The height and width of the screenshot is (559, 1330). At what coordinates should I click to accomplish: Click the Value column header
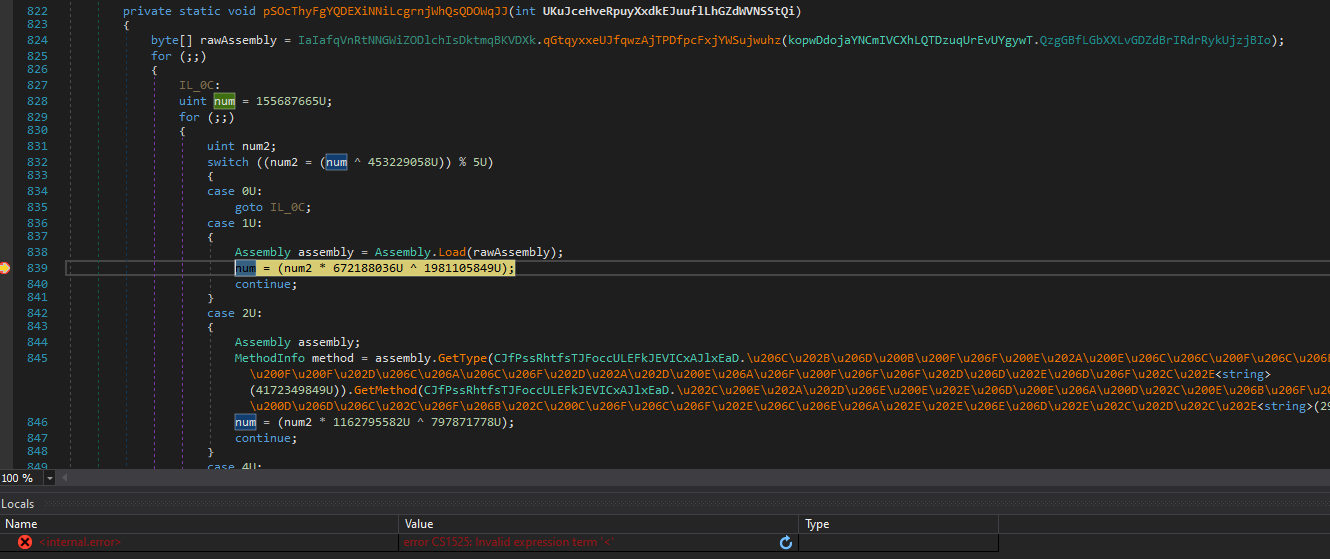(x=599, y=524)
